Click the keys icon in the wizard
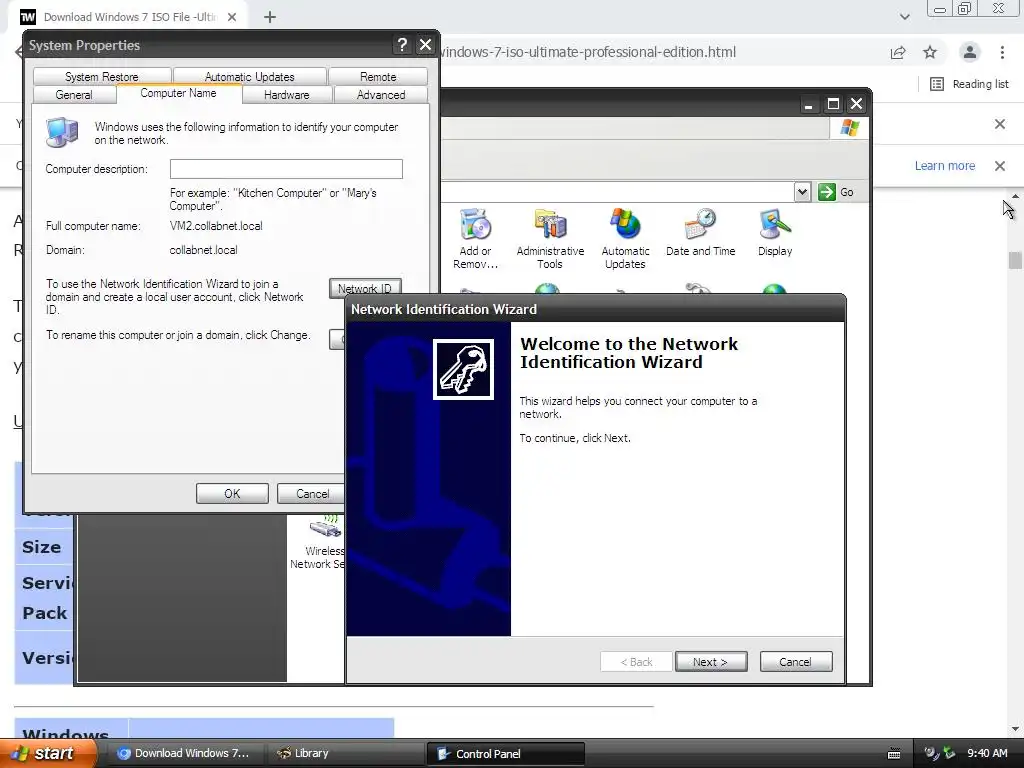 coord(463,369)
